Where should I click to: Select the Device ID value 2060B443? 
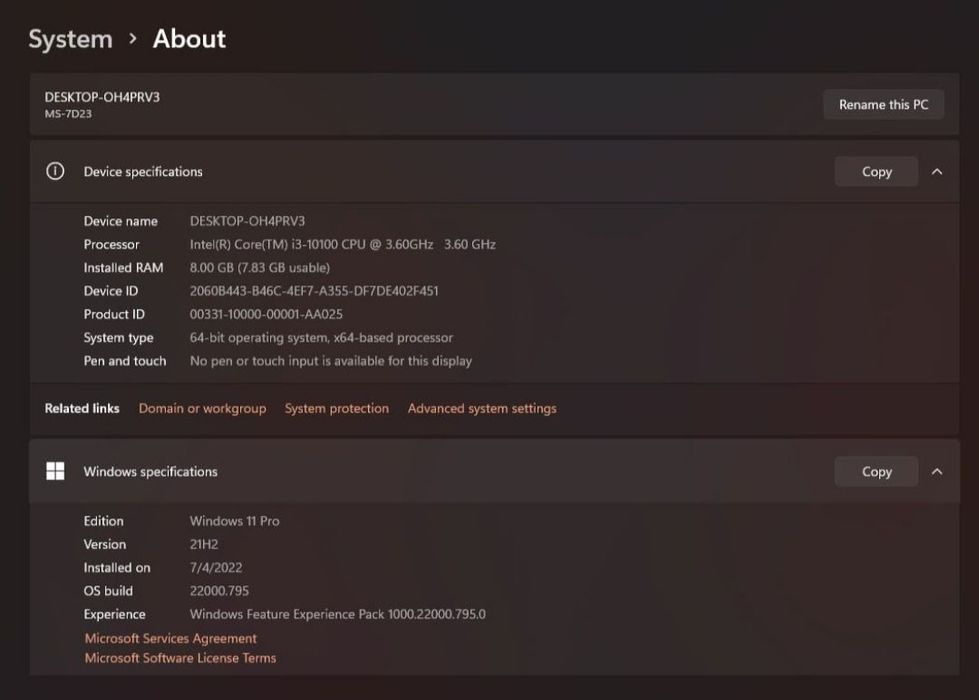pyautogui.click(x=314, y=291)
